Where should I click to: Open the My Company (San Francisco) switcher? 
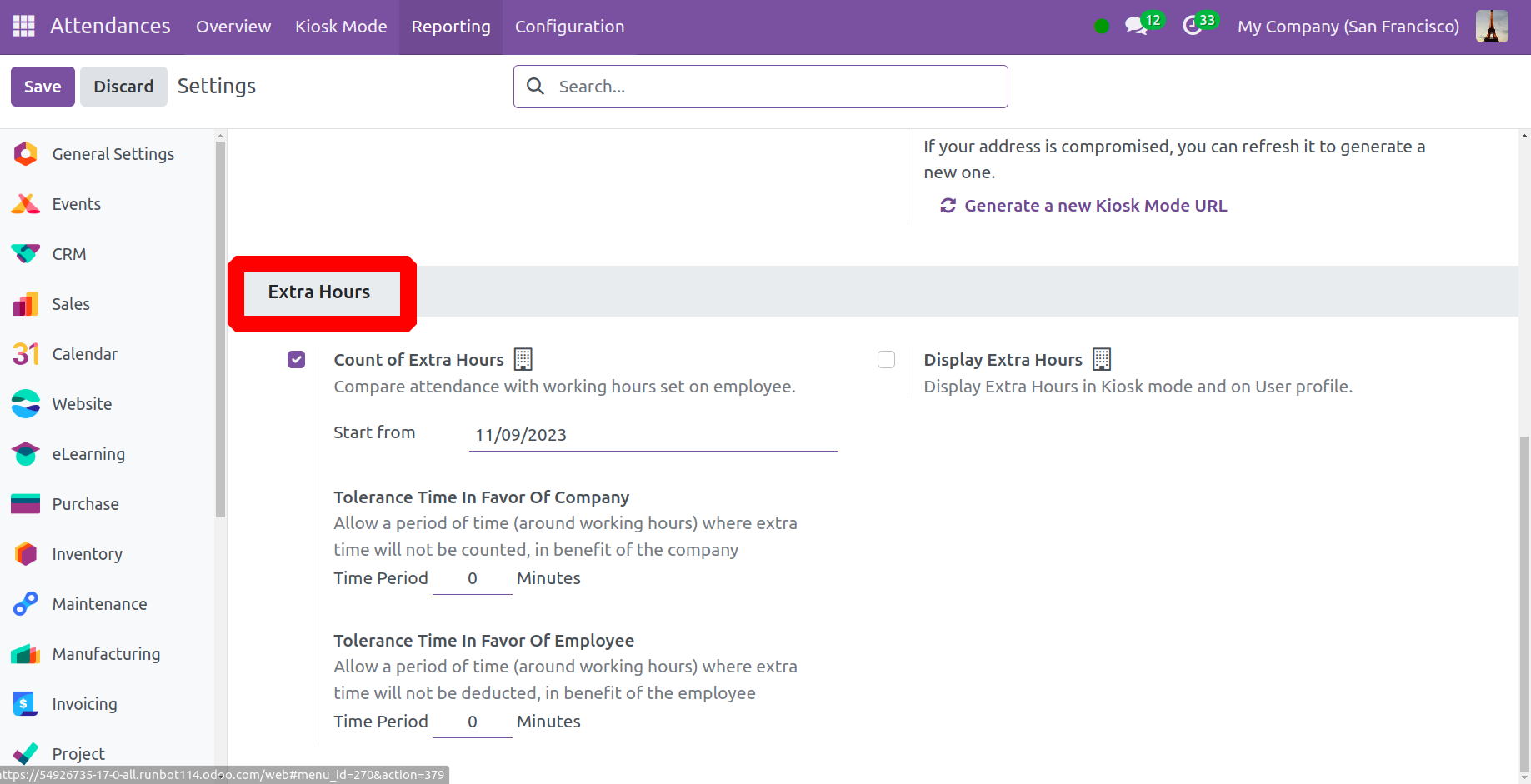pyautogui.click(x=1348, y=27)
